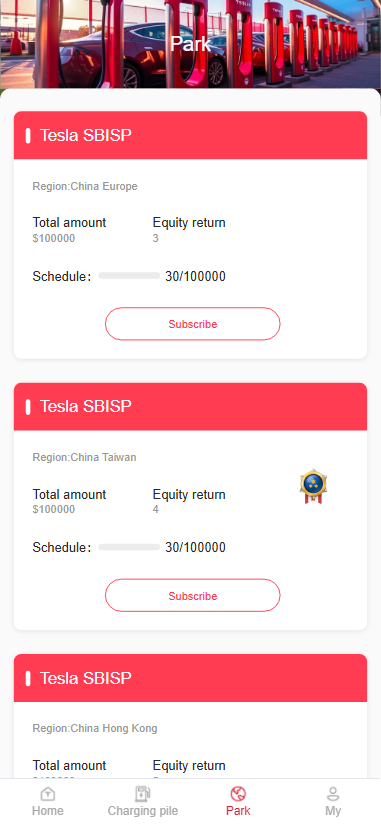
Task: Open the Tesla SBISP Hong Kong header
Action: point(190,678)
